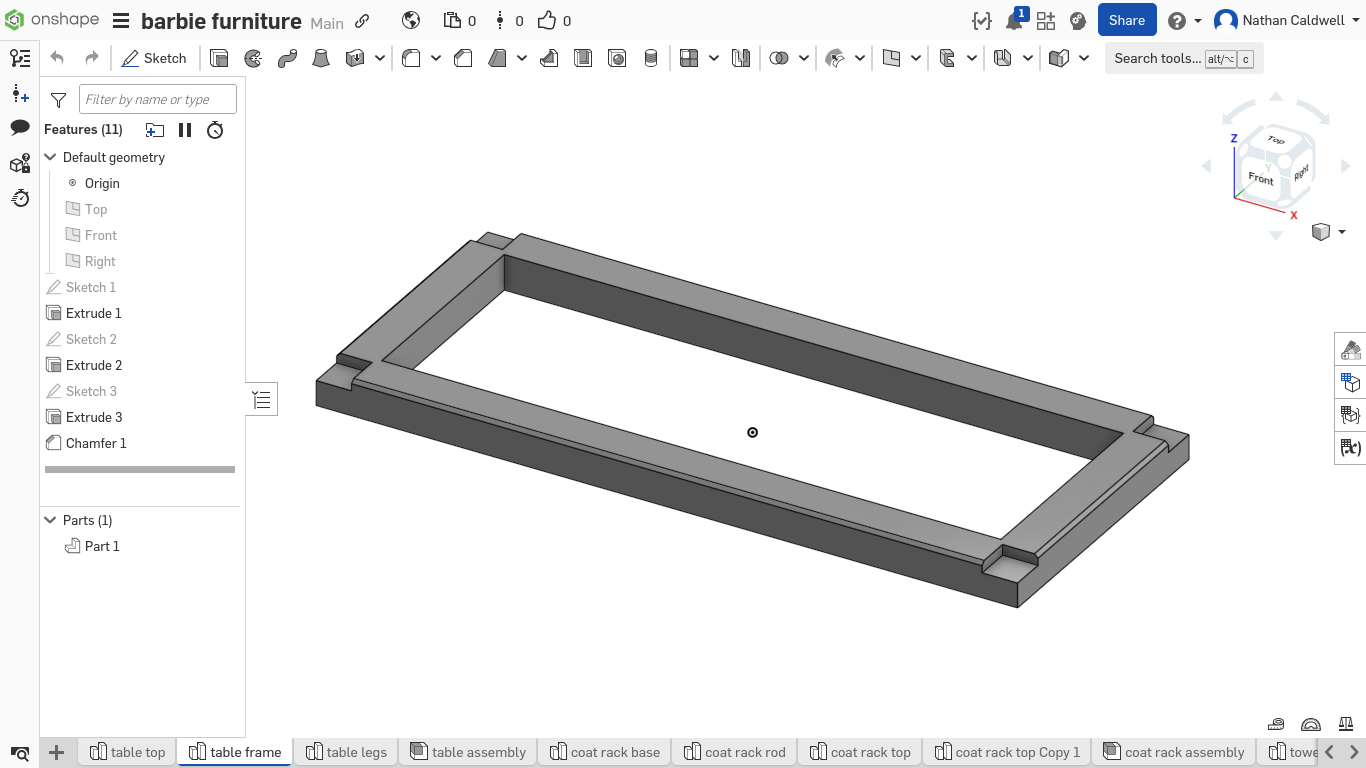Select the Hole tool
The height and width of the screenshot is (768, 1366).
[617, 59]
